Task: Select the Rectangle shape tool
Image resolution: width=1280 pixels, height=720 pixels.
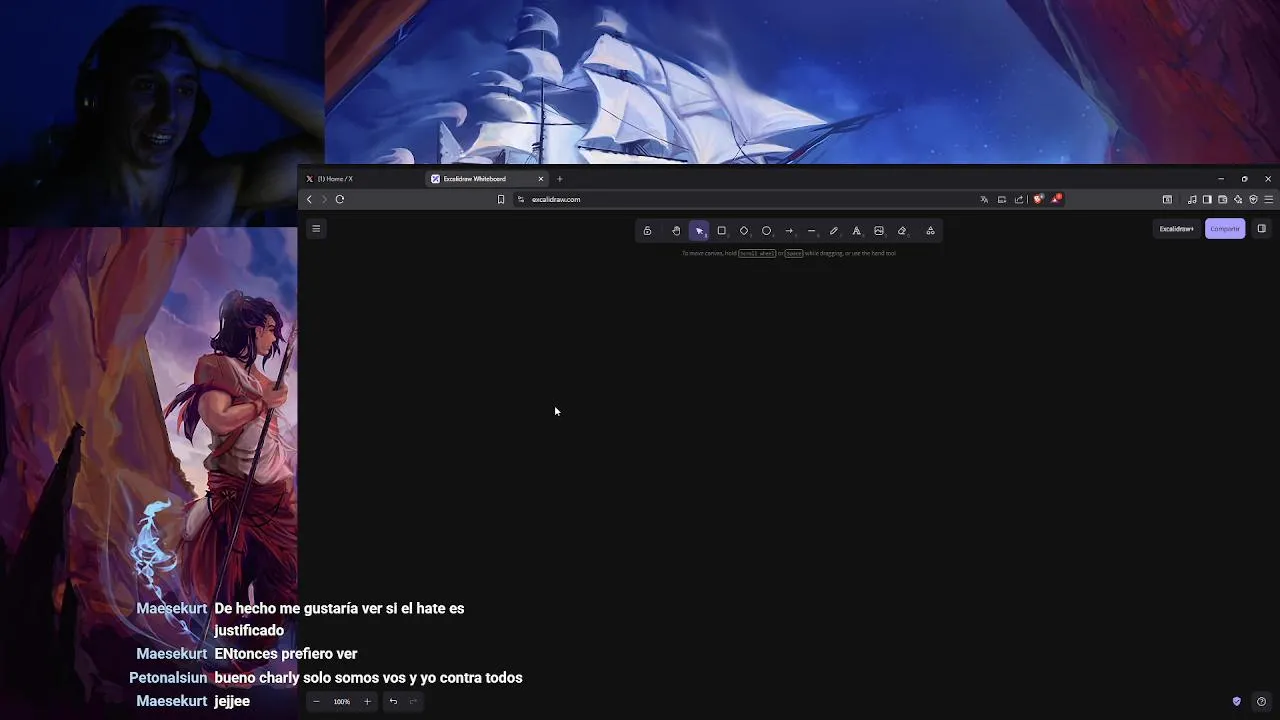Action: pyautogui.click(x=721, y=231)
